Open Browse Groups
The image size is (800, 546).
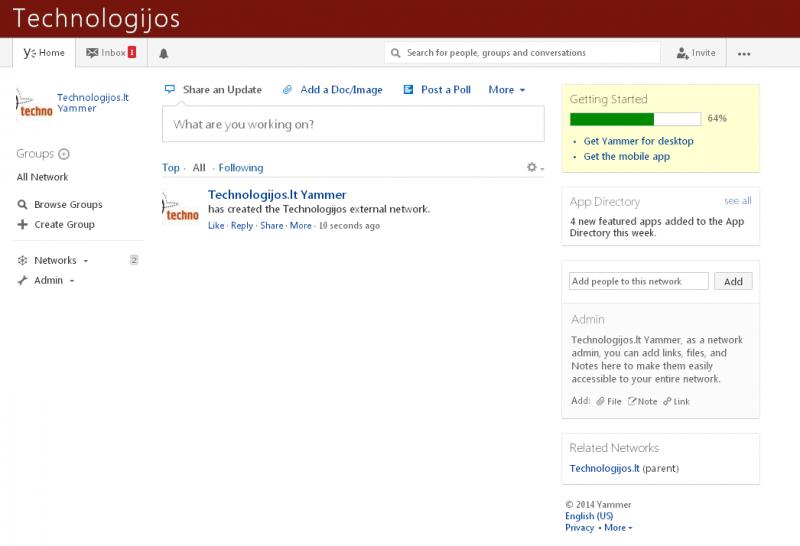tap(68, 204)
